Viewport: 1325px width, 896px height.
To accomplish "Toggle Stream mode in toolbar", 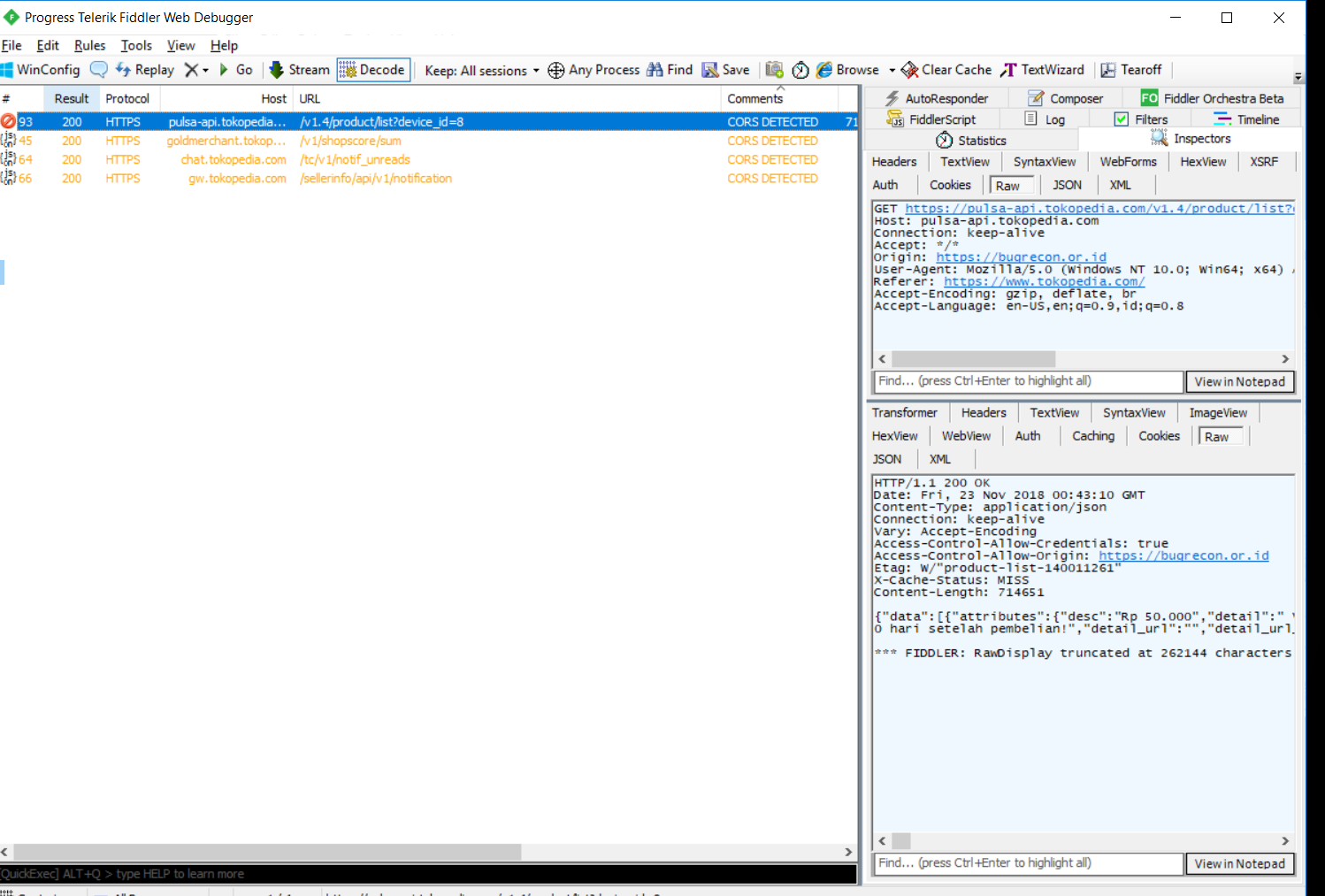I will click(299, 70).
